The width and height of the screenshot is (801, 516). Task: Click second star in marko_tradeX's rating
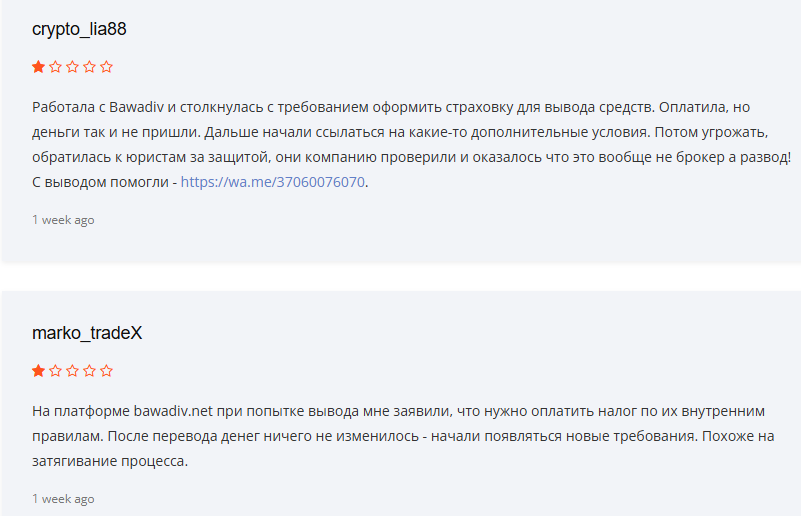pyautogui.click(x=55, y=371)
